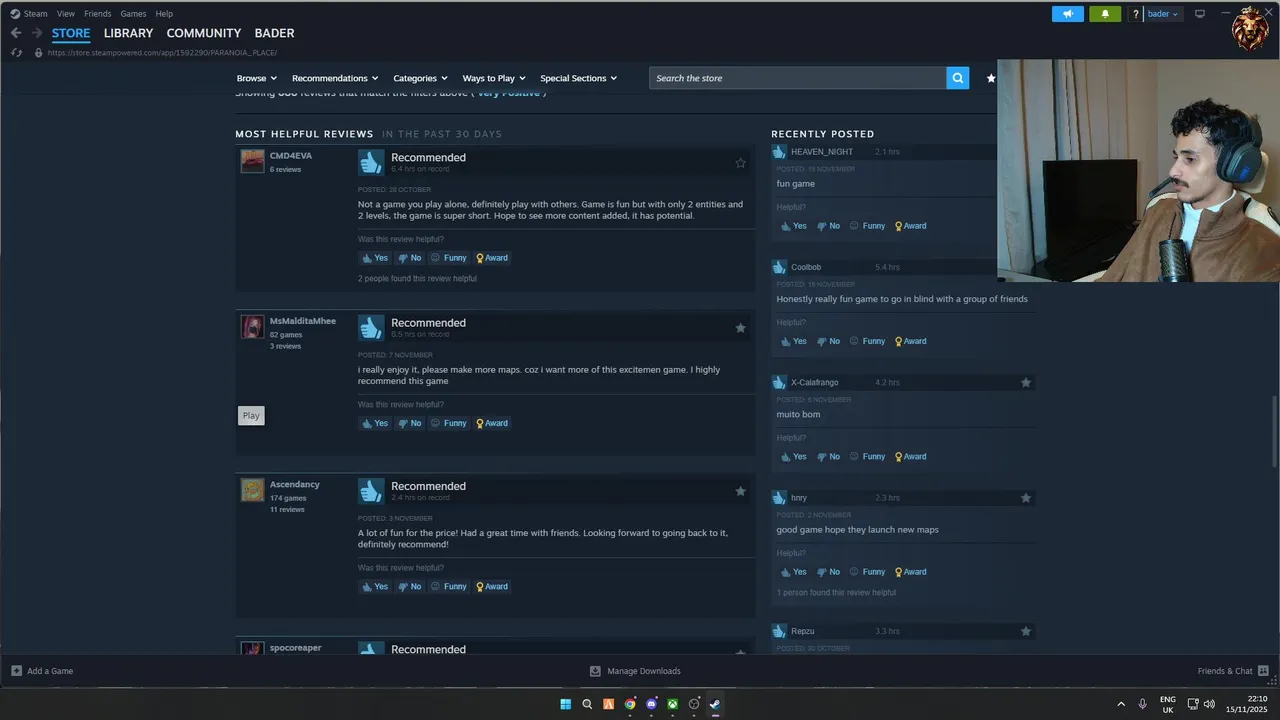Vote Yes on Coolbob's recent review
The image size is (1280, 720).
click(x=794, y=341)
